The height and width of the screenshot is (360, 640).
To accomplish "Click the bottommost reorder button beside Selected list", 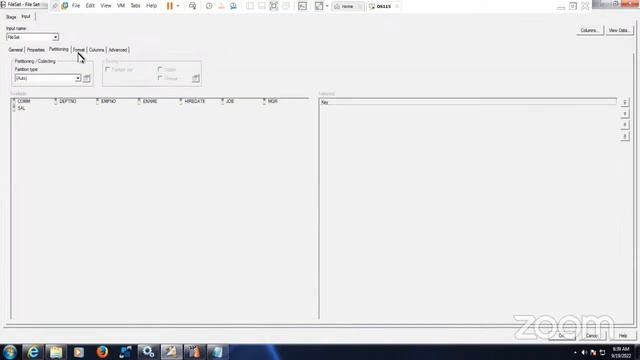I will (625, 136).
